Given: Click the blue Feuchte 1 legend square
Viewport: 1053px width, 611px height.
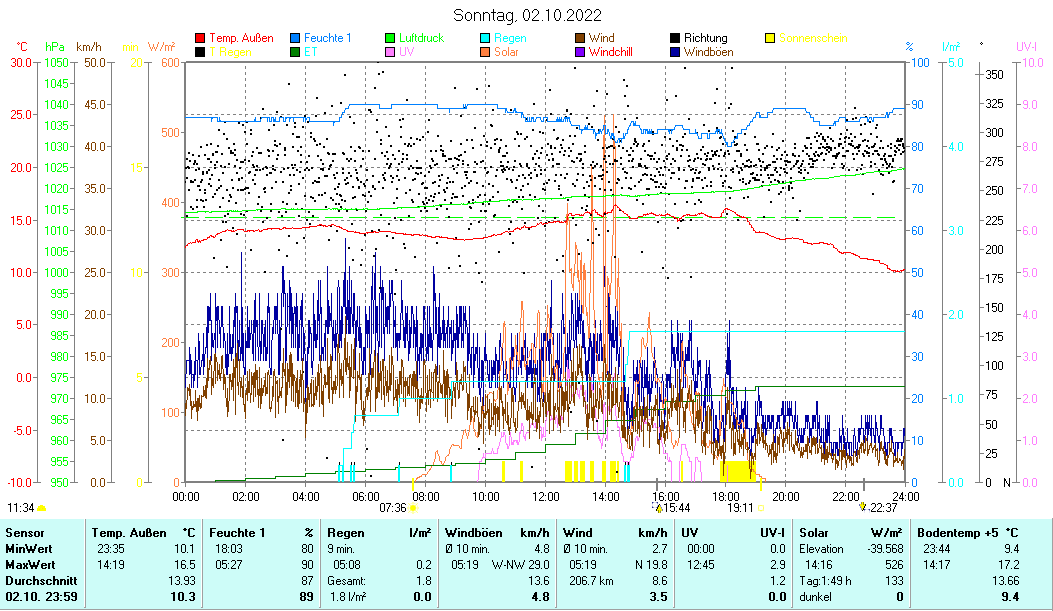Looking at the screenshot, I should point(296,38).
